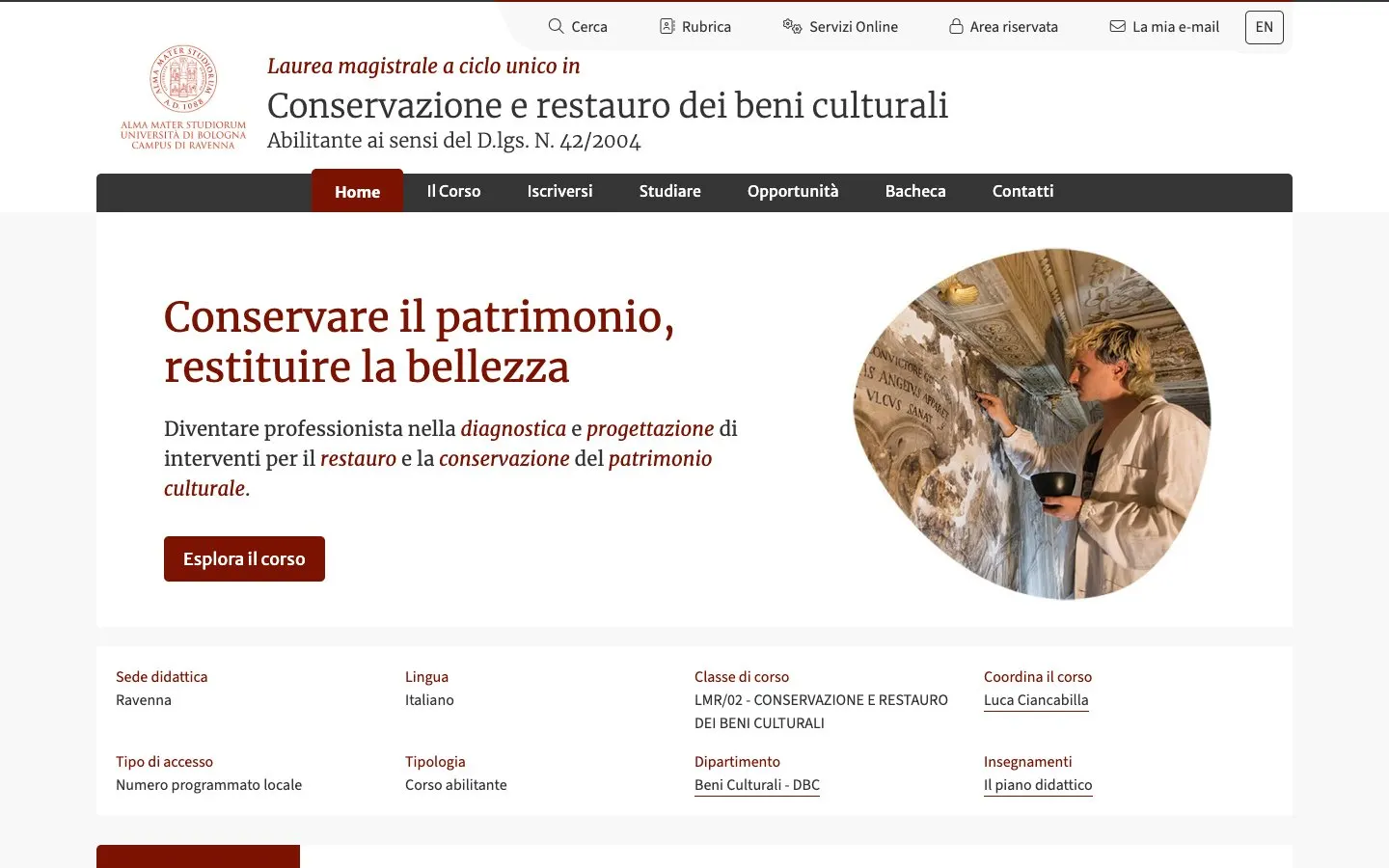Click the restorer fresco photo

(x=1032, y=424)
